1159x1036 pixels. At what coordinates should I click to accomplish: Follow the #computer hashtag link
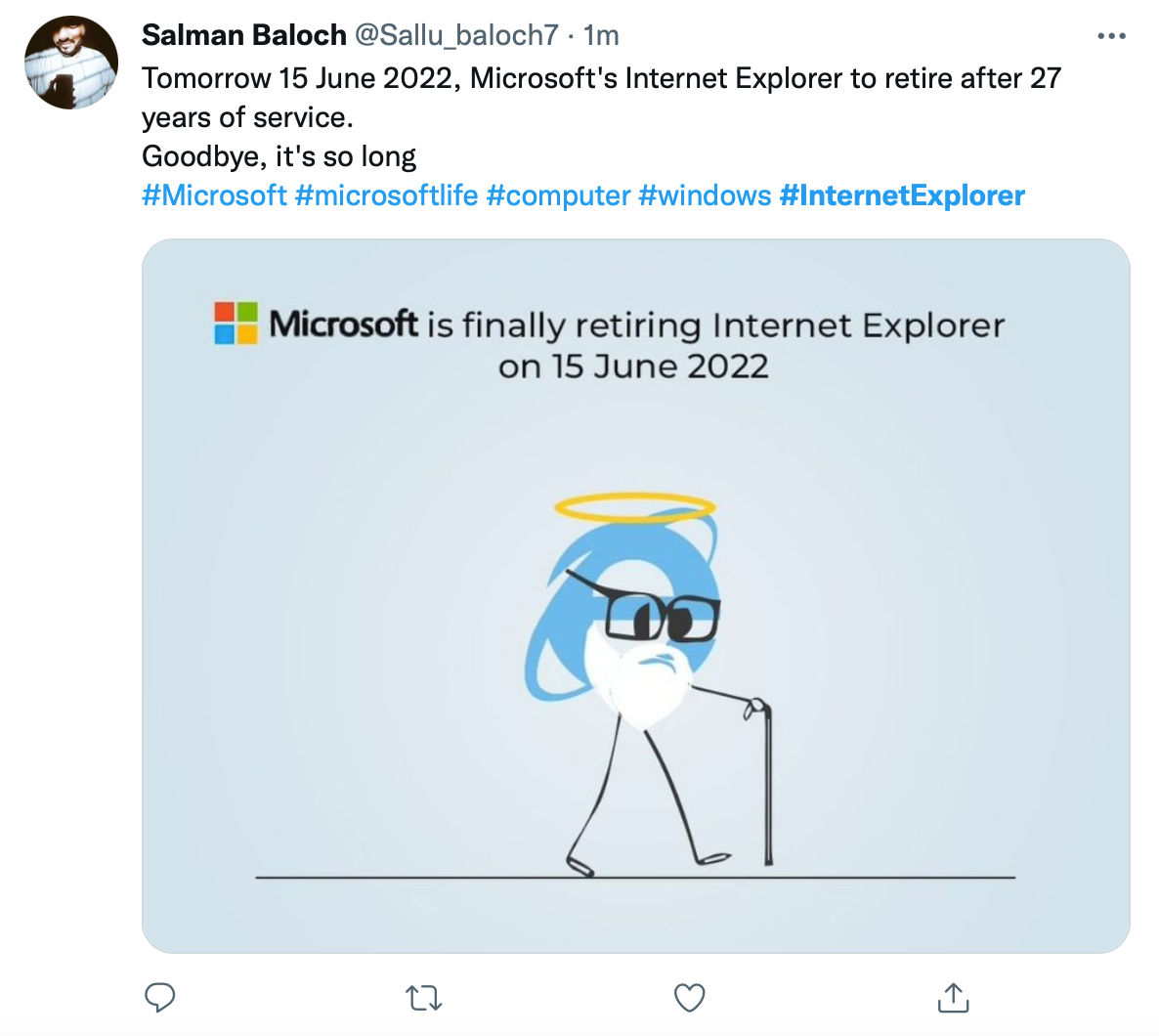558,195
